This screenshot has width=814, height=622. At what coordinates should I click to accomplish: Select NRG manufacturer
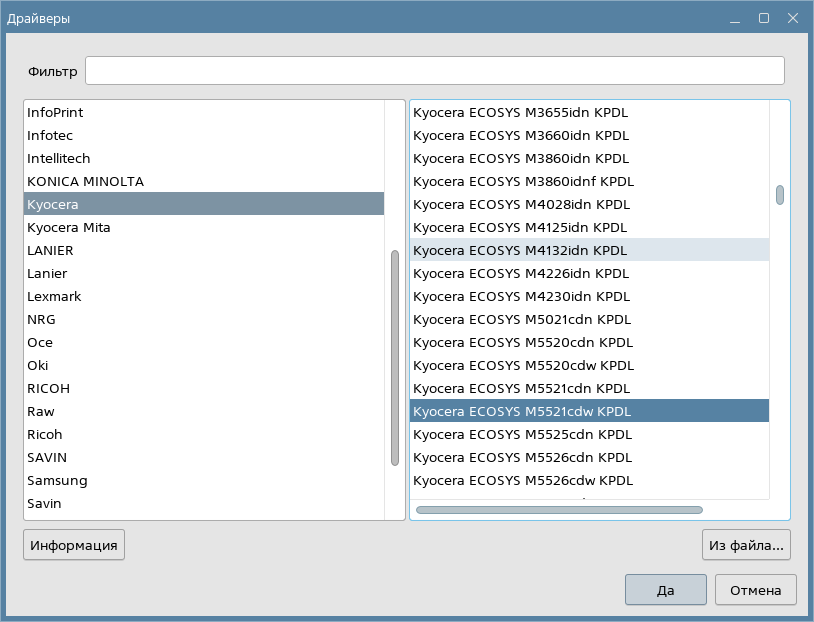point(204,319)
